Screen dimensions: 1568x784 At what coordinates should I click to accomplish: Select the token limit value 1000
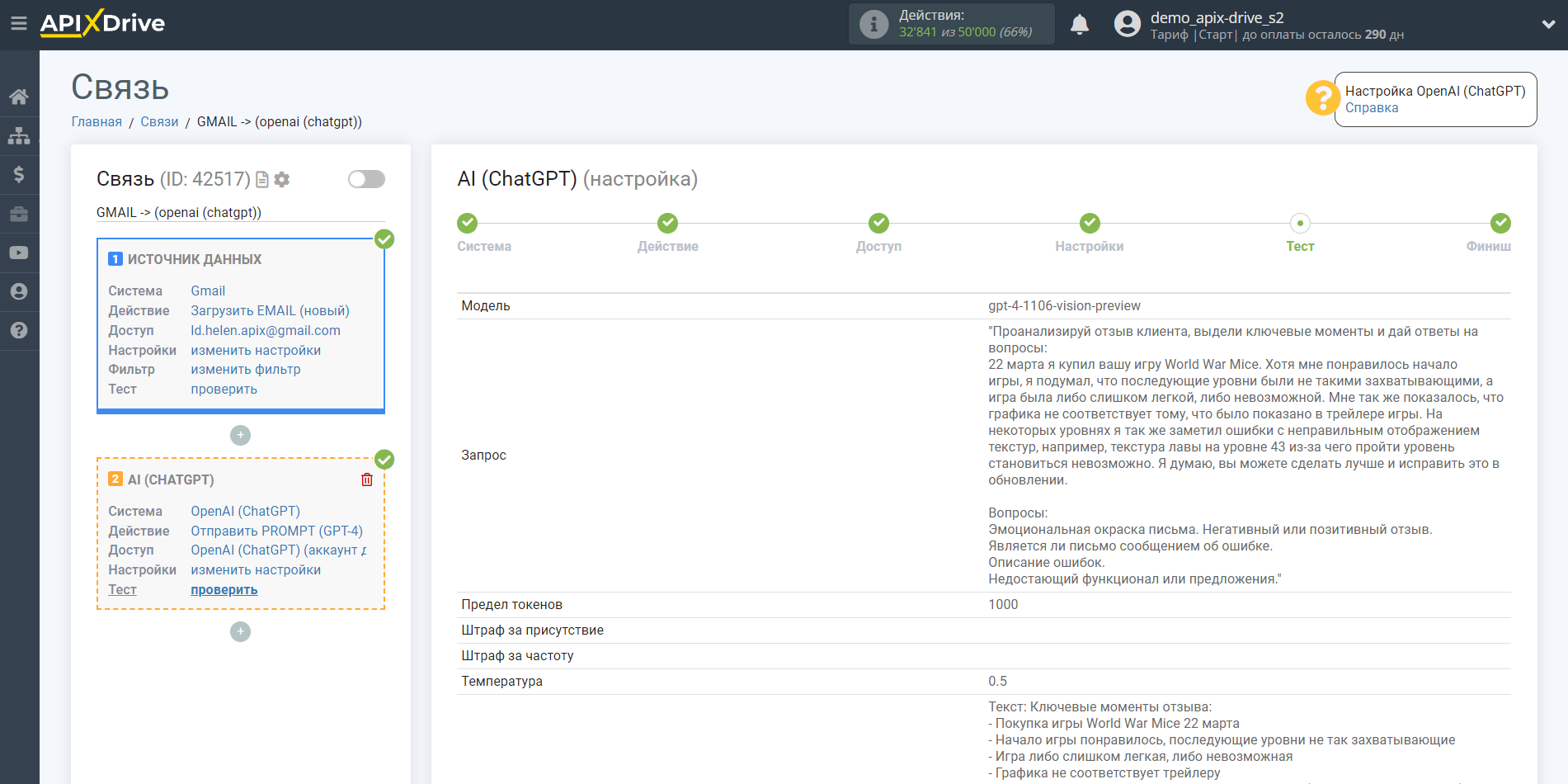point(1003,605)
